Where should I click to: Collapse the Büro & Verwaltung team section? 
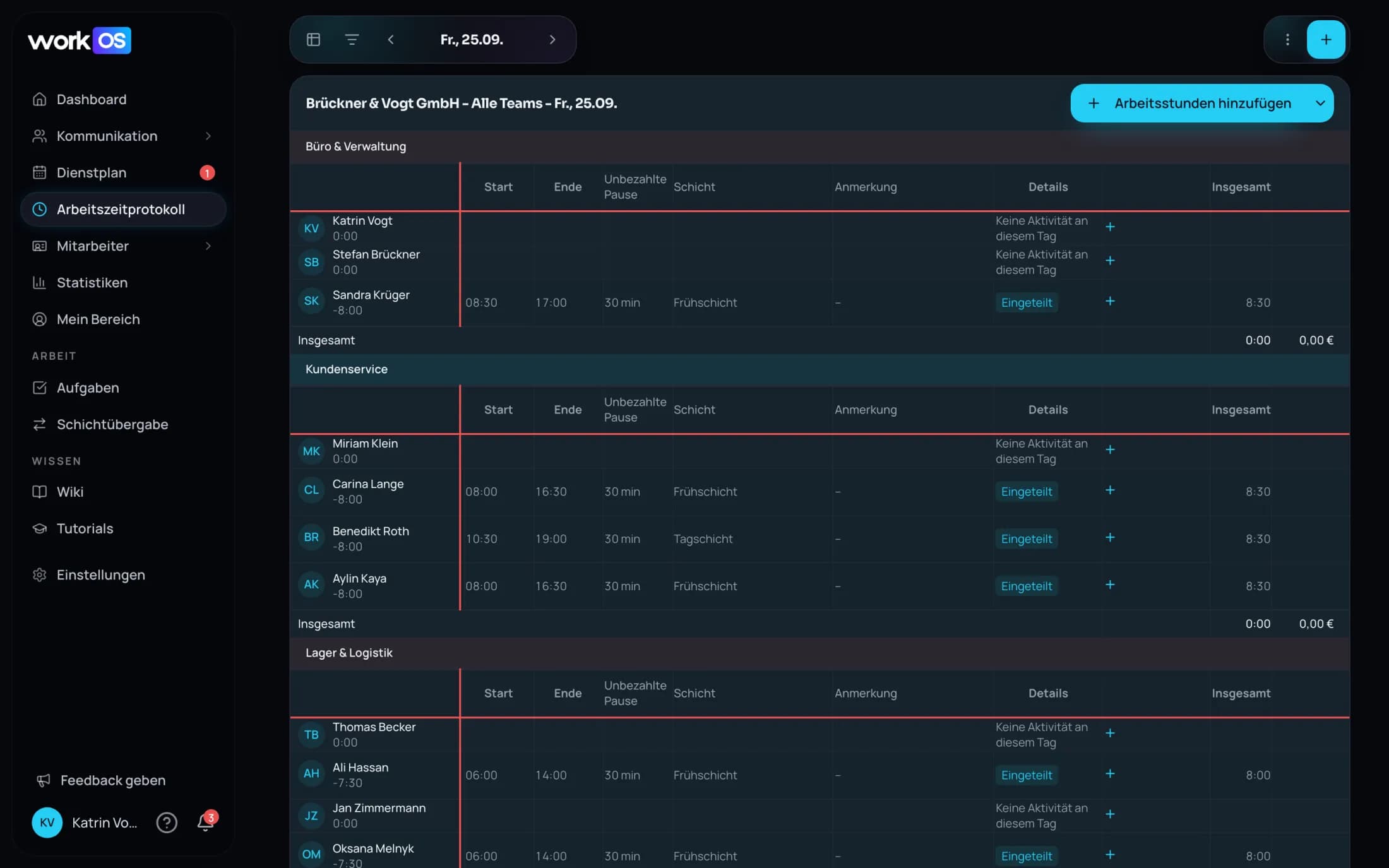tap(820, 146)
